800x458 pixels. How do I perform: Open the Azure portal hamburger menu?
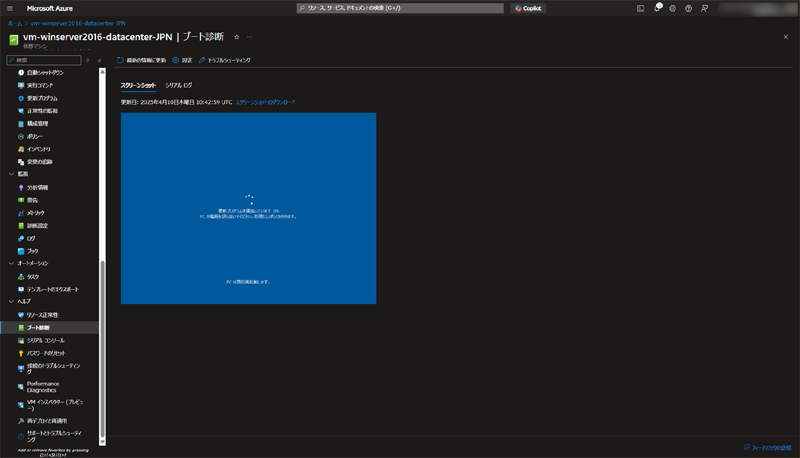(x=10, y=8)
